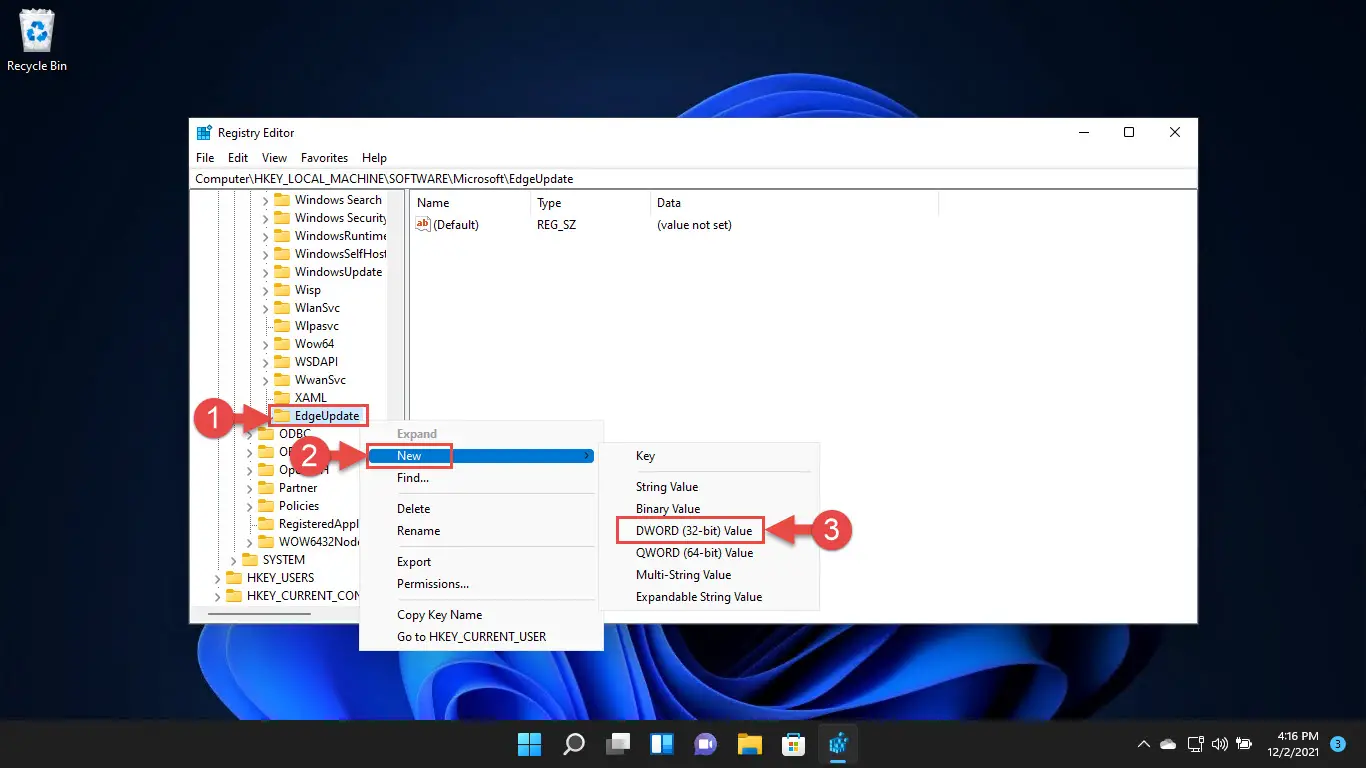This screenshot has height=768, width=1366.
Task: Open the Help menu
Action: pos(374,158)
